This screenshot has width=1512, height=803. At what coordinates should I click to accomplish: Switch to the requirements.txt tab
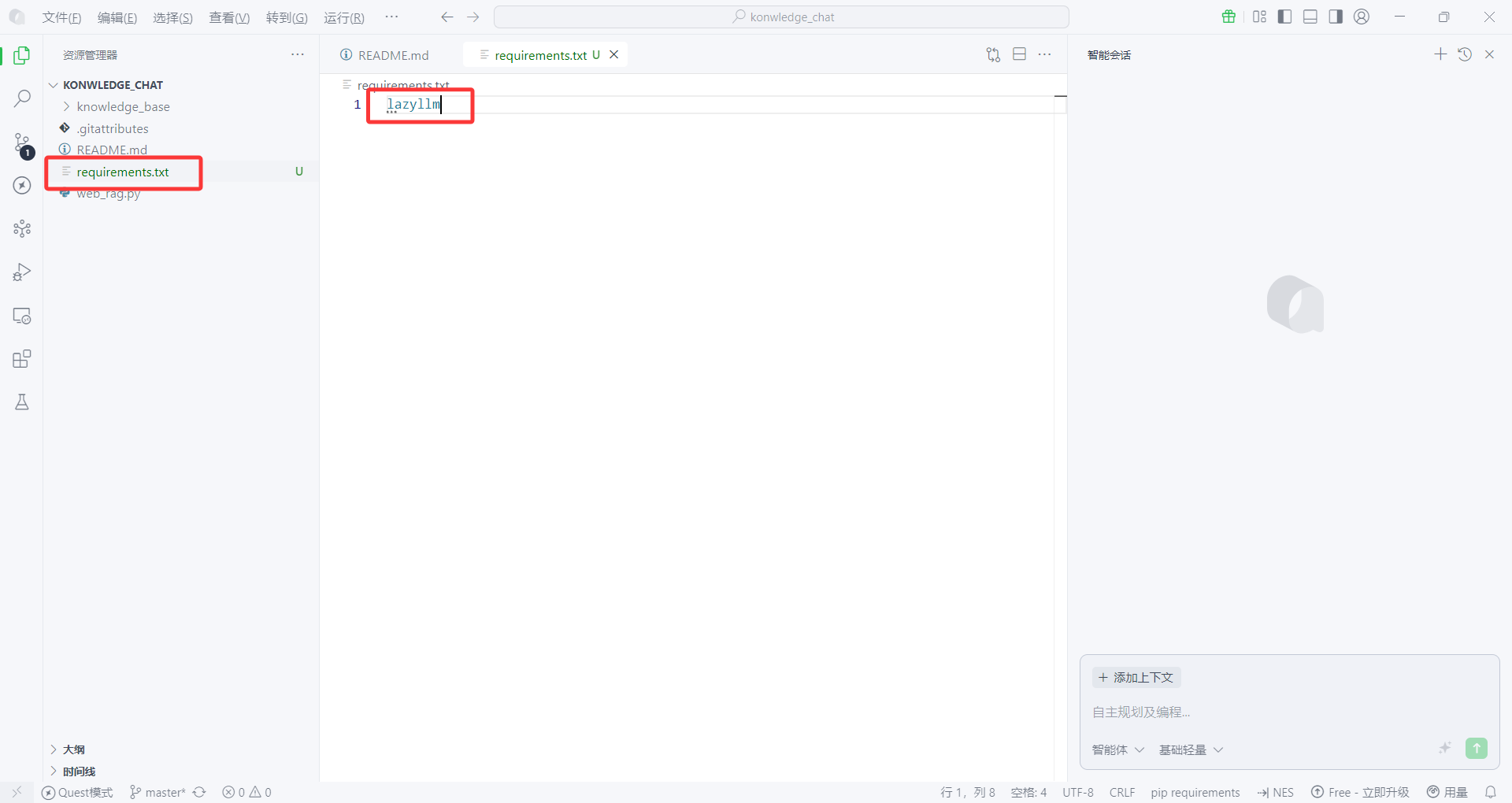(x=540, y=55)
